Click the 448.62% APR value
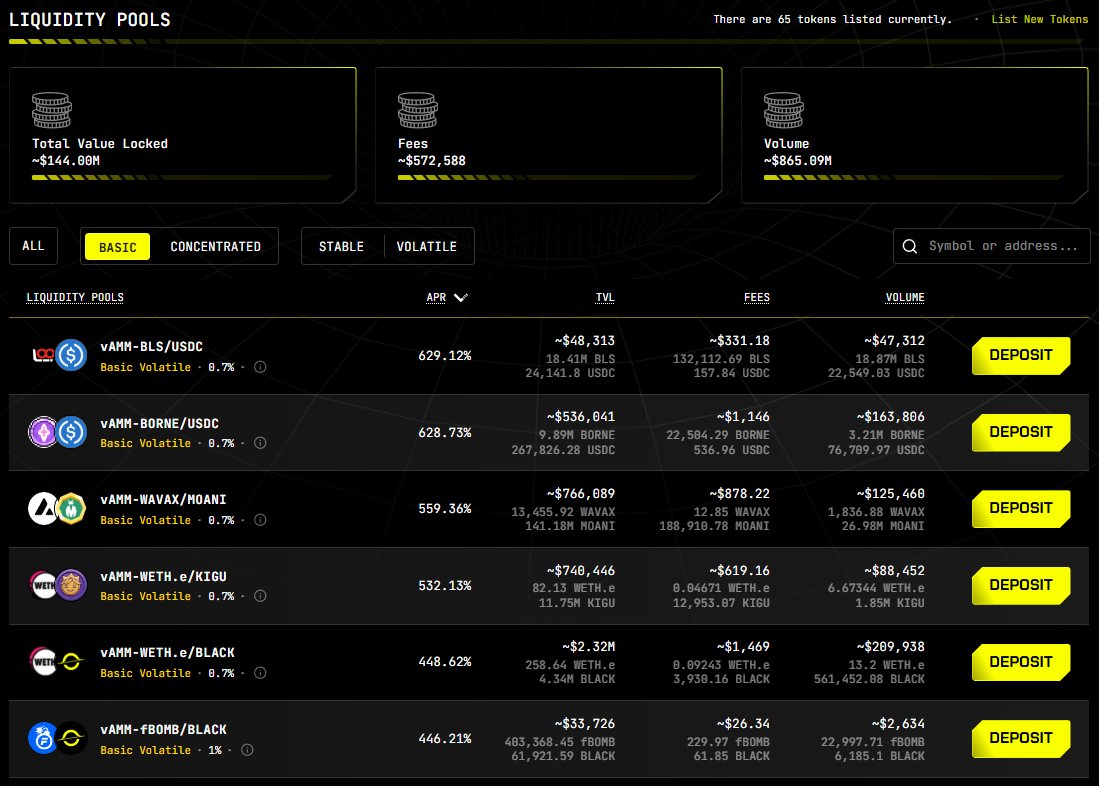This screenshot has width=1099, height=786. click(x=444, y=661)
